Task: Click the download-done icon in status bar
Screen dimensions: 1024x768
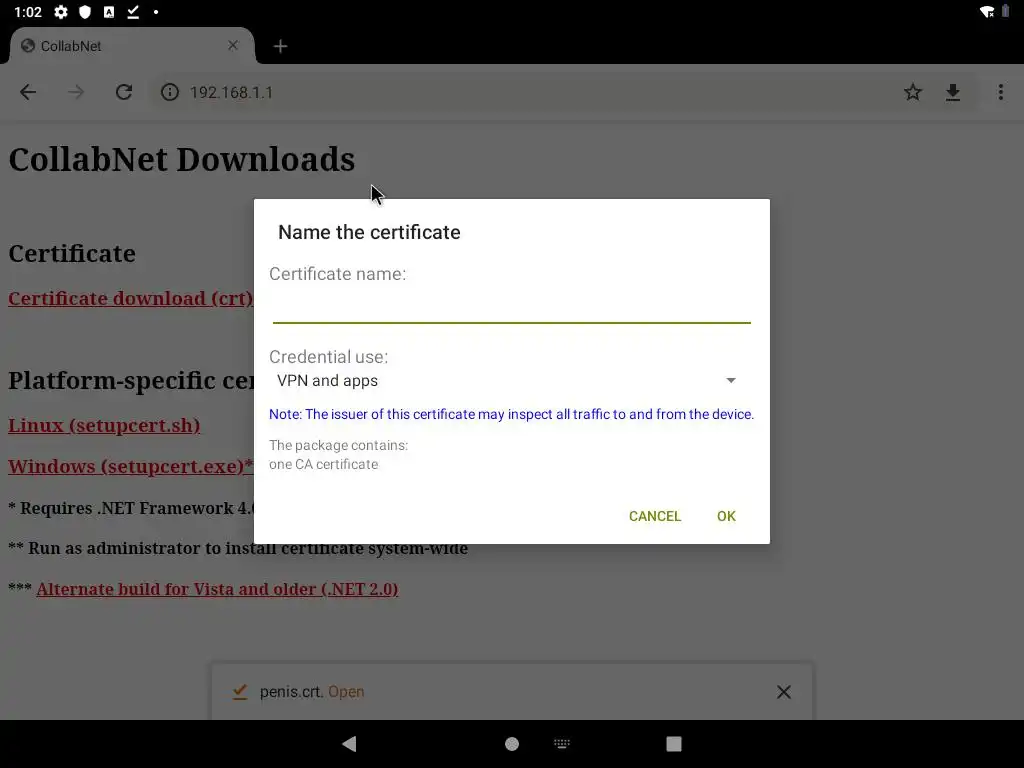Action: pyautogui.click(x=133, y=12)
